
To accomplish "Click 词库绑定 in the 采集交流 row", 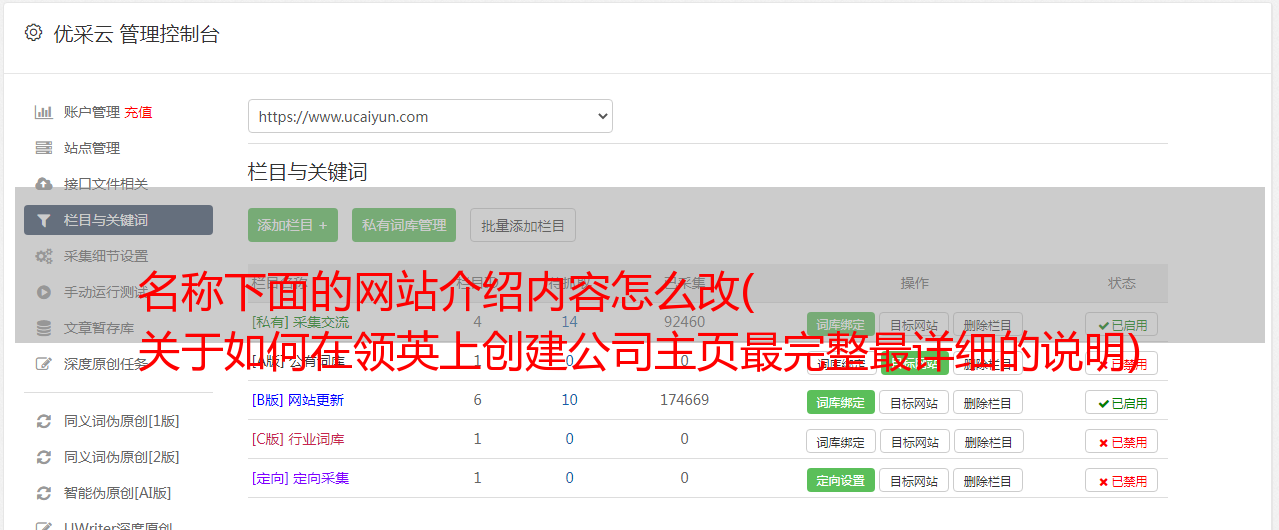I will point(840,324).
